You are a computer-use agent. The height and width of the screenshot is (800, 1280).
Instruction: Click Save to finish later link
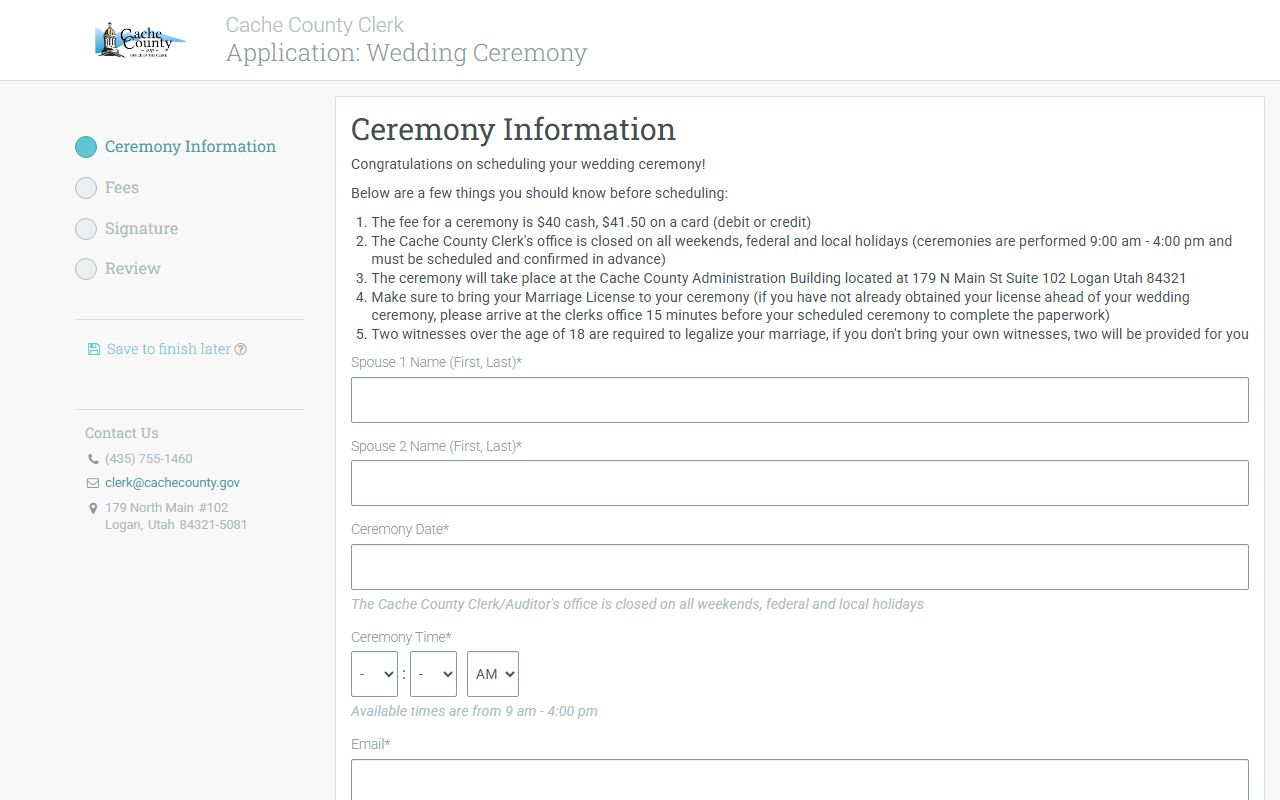[x=169, y=349]
